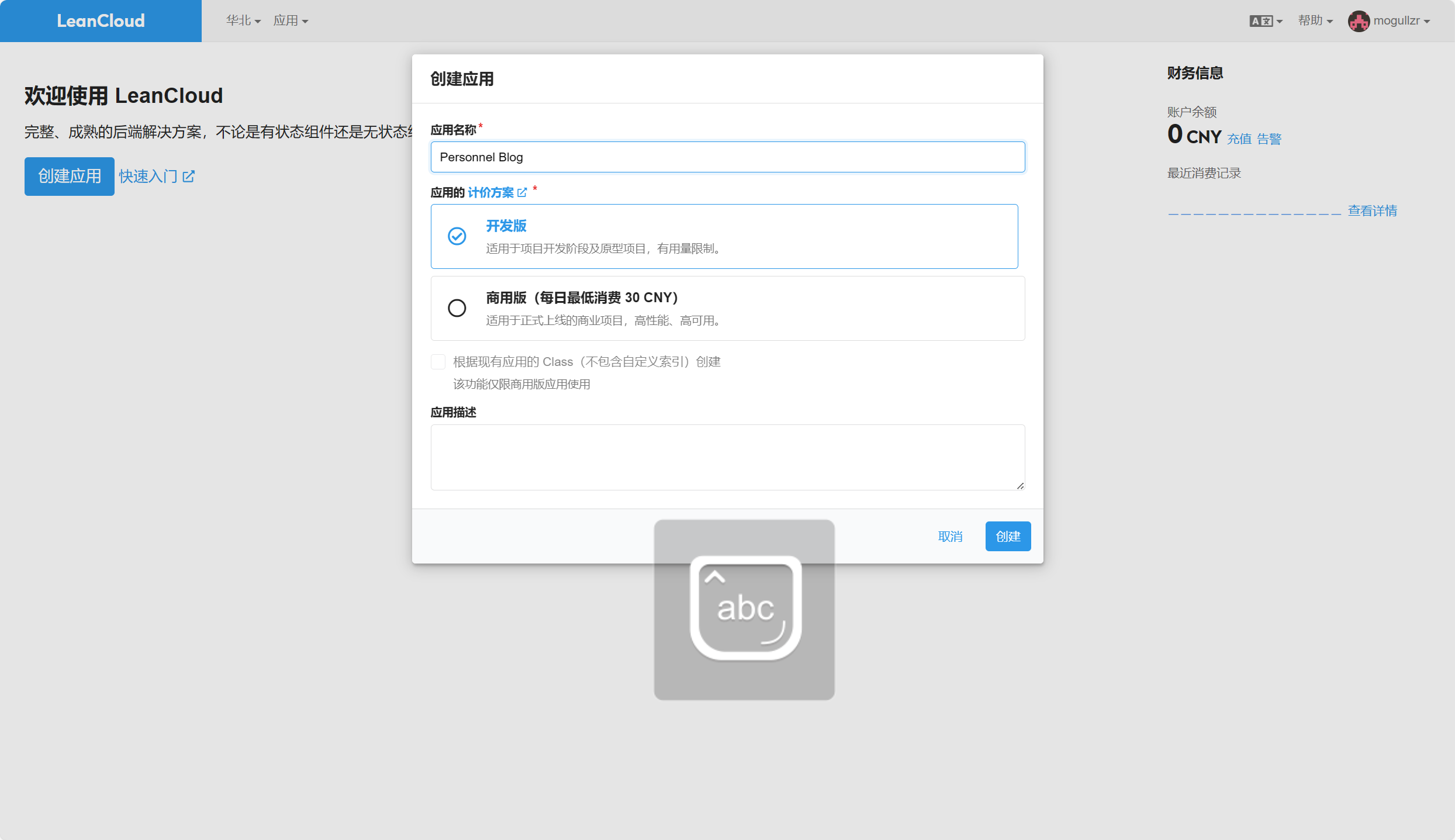Click into the 应用描述 textarea
The height and width of the screenshot is (840, 1455).
click(x=728, y=457)
